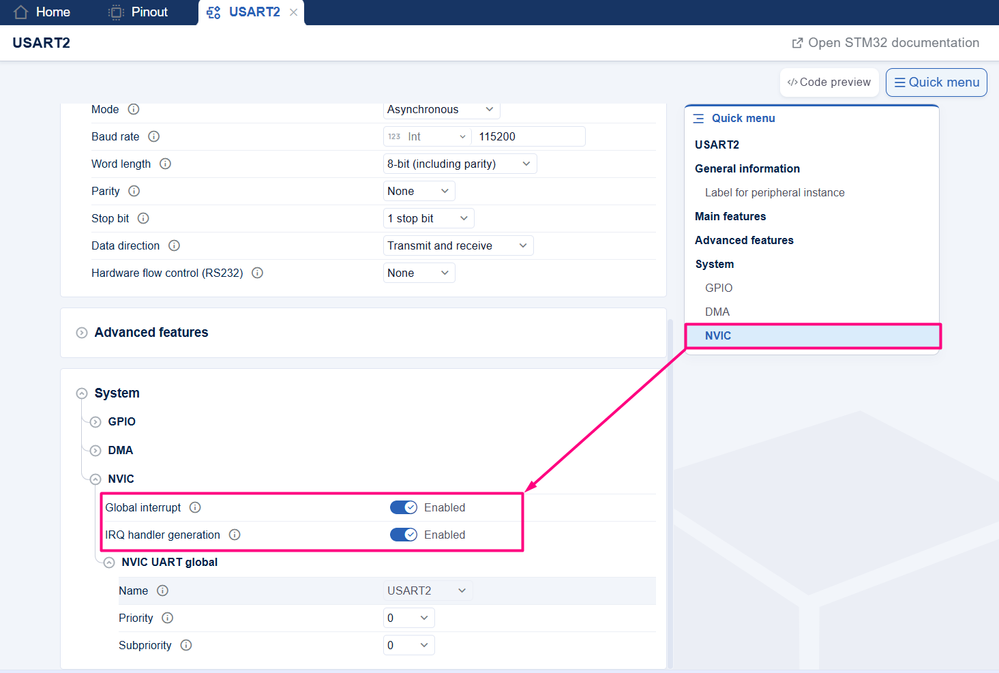The width and height of the screenshot is (999, 673).
Task: Close the USART2 tab
Action: click(293, 12)
